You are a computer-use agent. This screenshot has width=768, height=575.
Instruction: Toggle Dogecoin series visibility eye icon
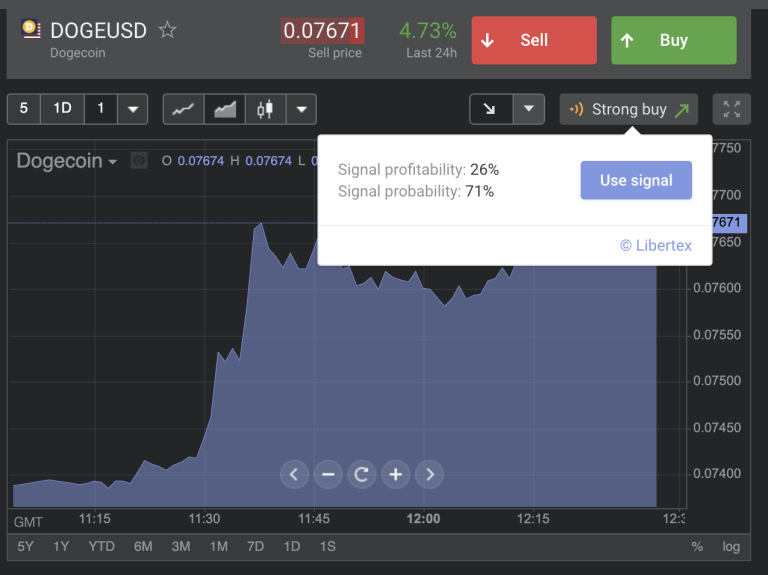tap(139, 161)
